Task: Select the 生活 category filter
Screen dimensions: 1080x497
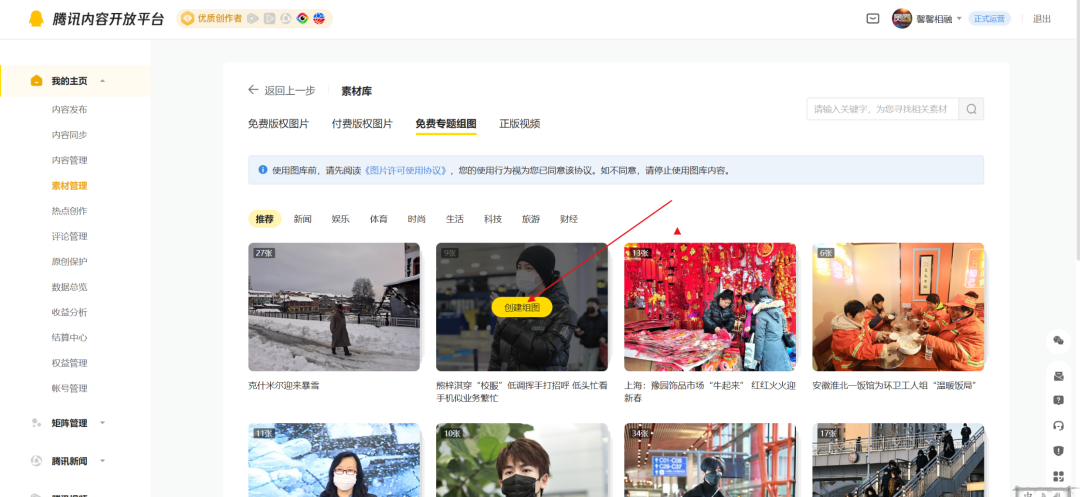Action: 455,219
